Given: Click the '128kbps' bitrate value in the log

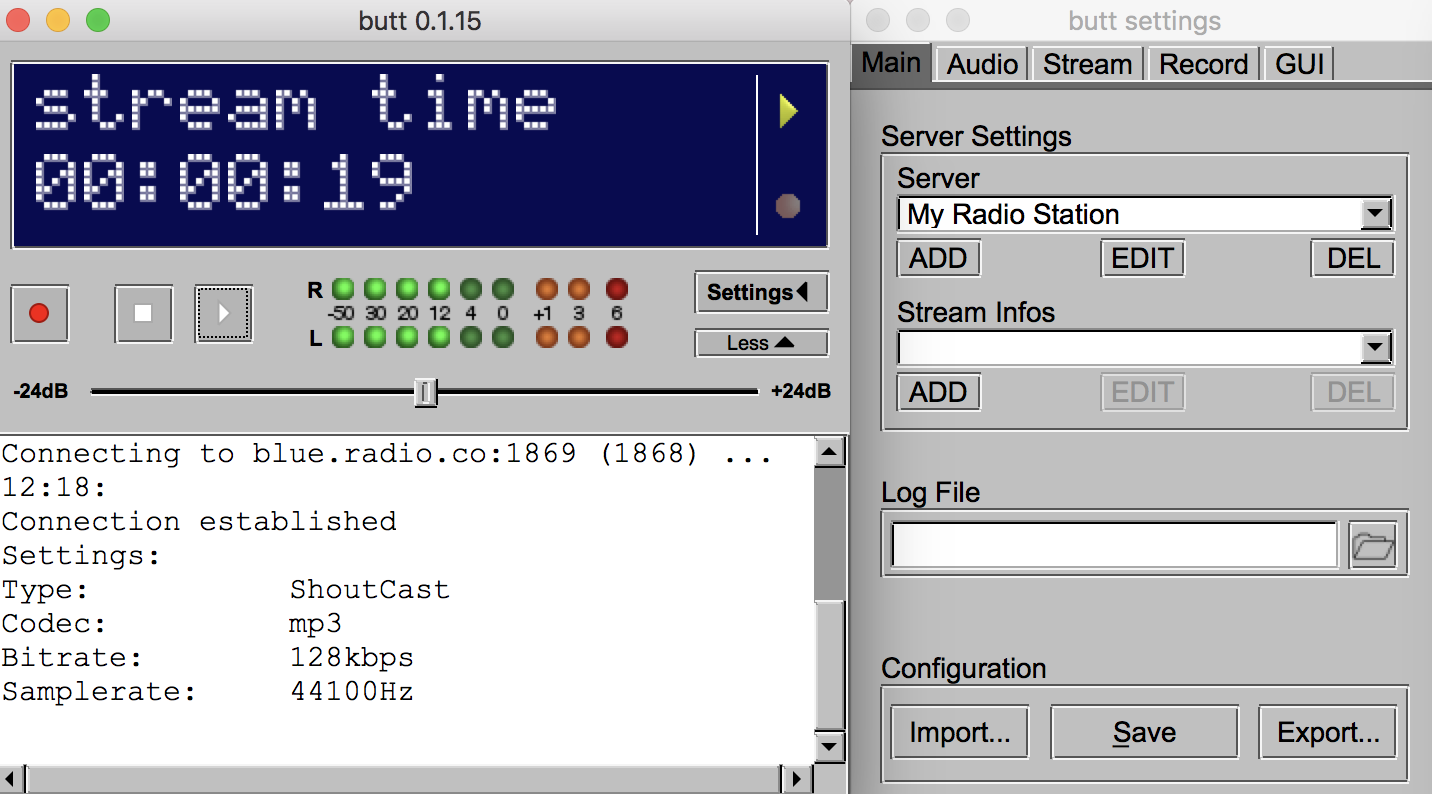Looking at the screenshot, I should 352,658.
